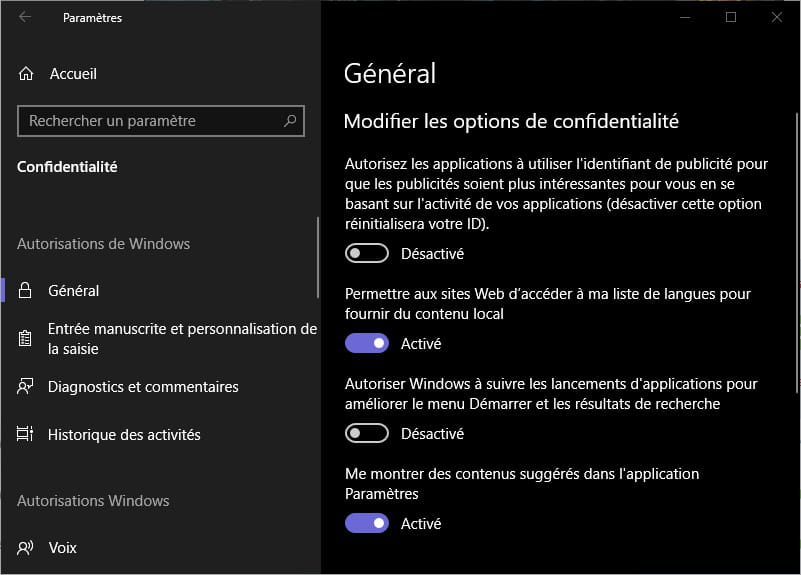Go to the Voix settings section
The width and height of the screenshot is (801, 575).
click(x=62, y=548)
